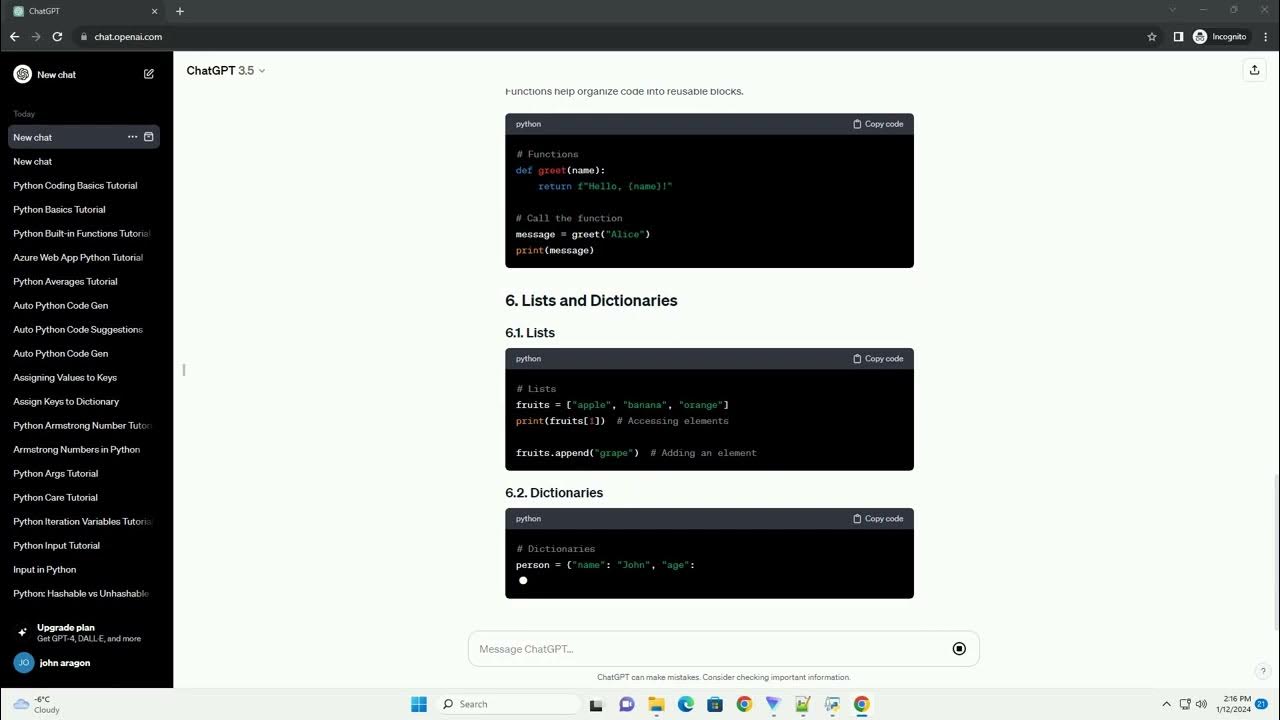This screenshot has width=1280, height=720.
Task: Open the Python Input Tutorial chat
Action: pyautogui.click(x=84, y=545)
